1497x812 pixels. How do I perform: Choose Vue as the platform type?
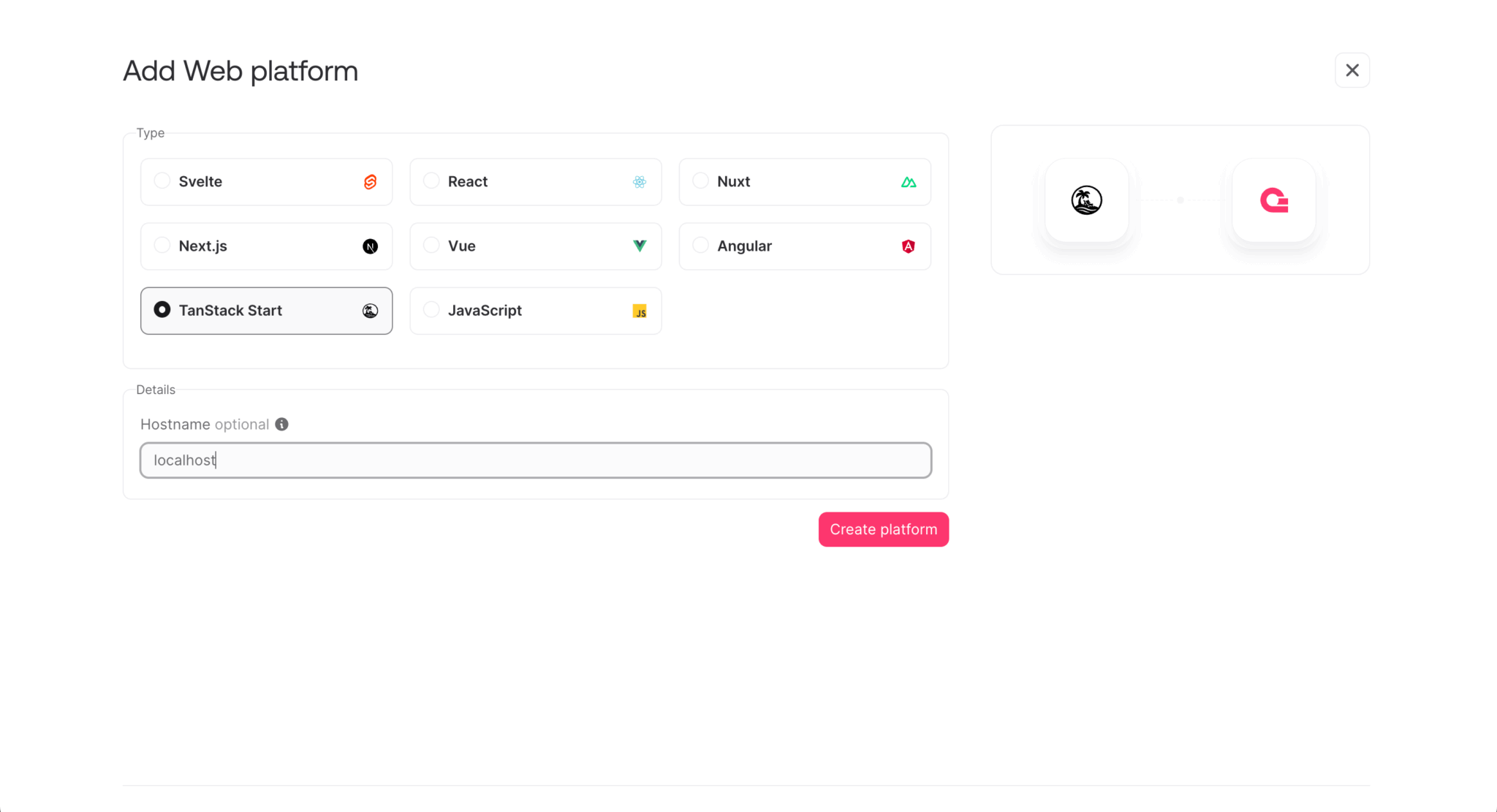click(x=431, y=245)
